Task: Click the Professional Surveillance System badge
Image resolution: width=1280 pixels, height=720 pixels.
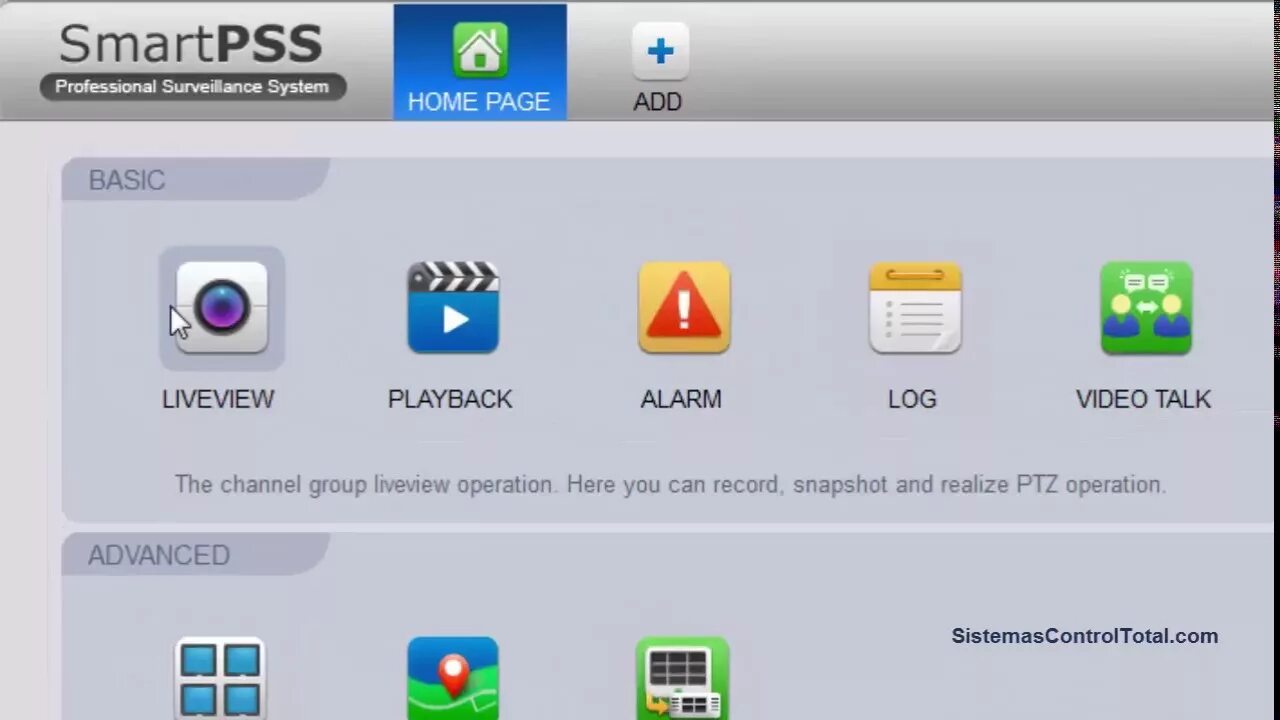Action: pyautogui.click(x=192, y=87)
